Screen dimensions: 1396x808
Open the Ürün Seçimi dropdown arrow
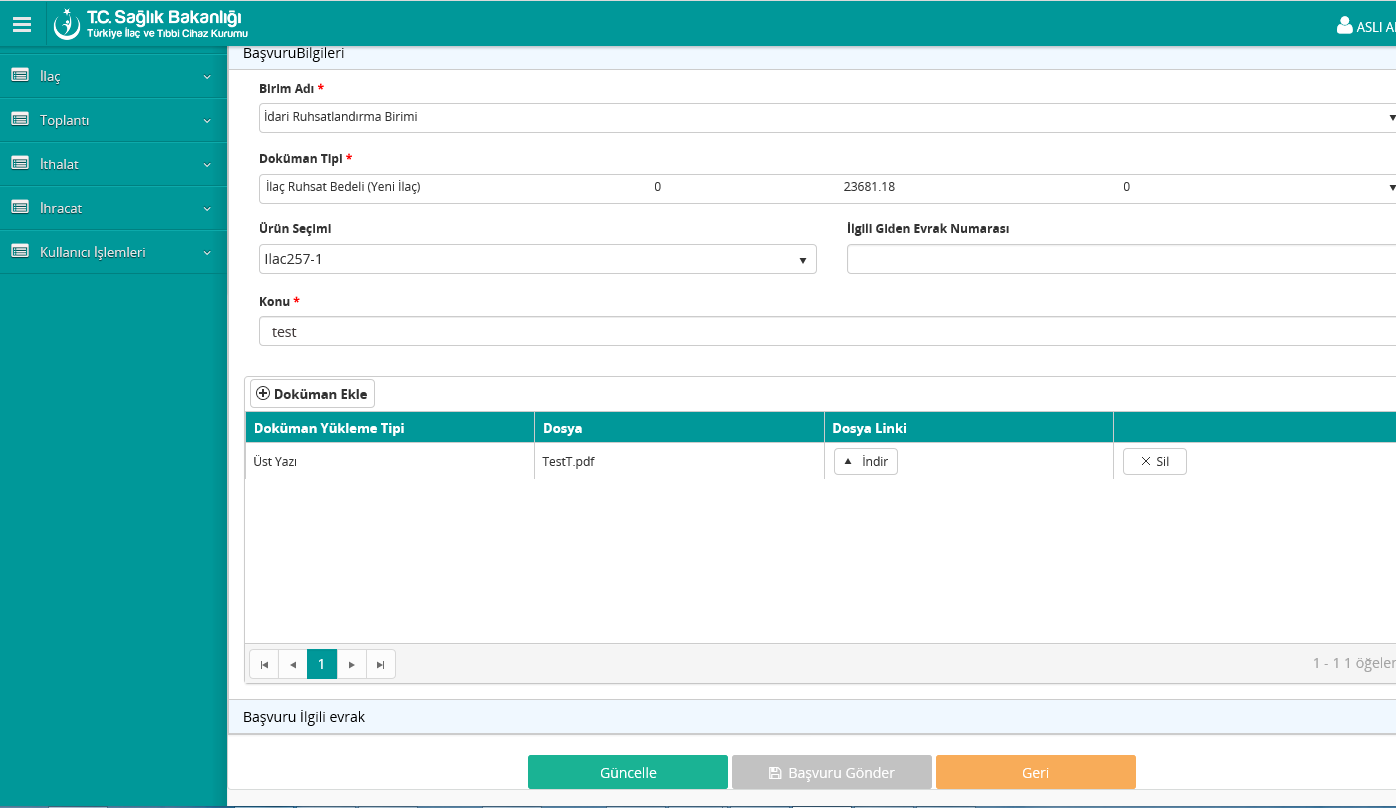[x=802, y=260]
